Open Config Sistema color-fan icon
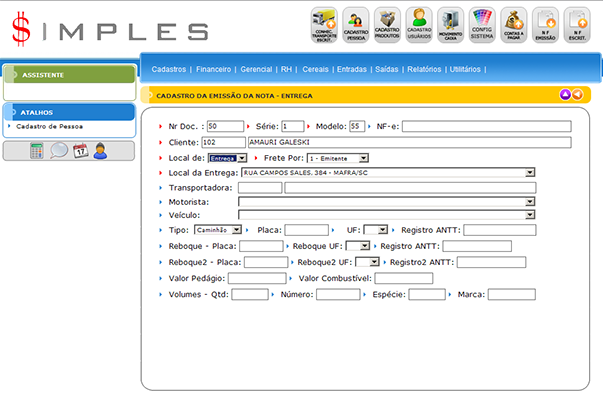The height and width of the screenshot is (393, 603). click(x=482, y=25)
